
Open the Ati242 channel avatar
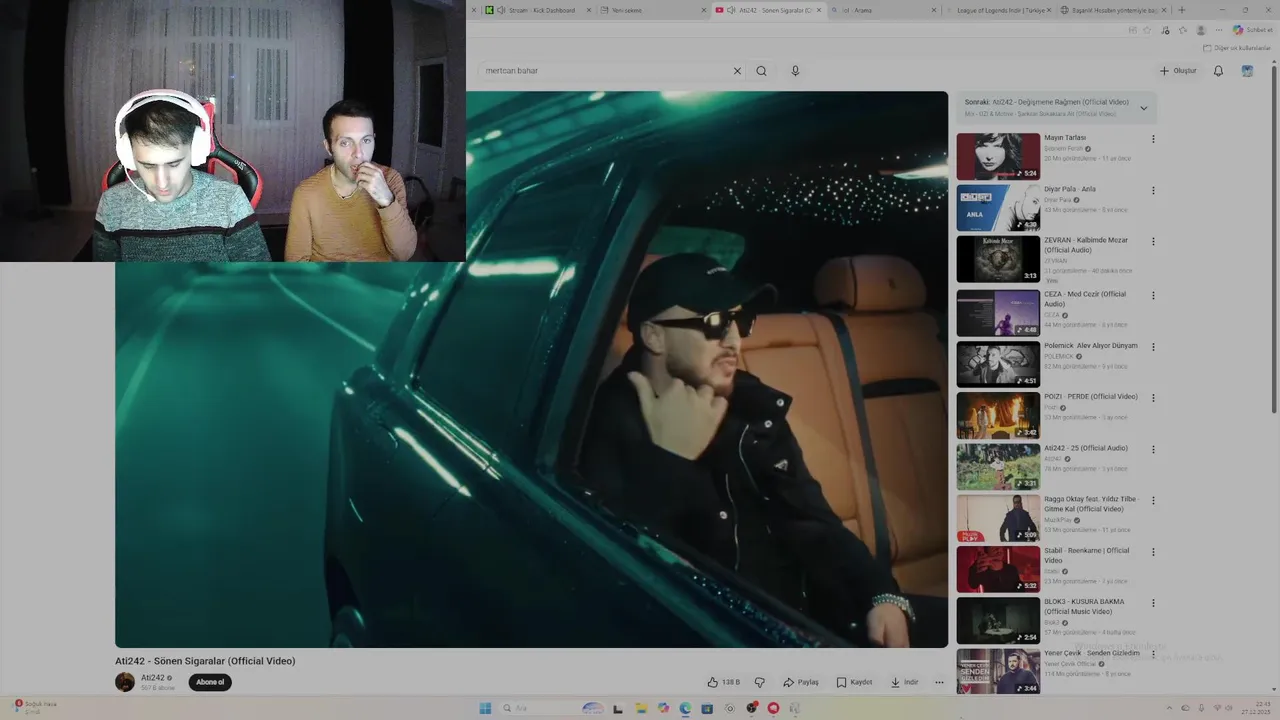125,682
